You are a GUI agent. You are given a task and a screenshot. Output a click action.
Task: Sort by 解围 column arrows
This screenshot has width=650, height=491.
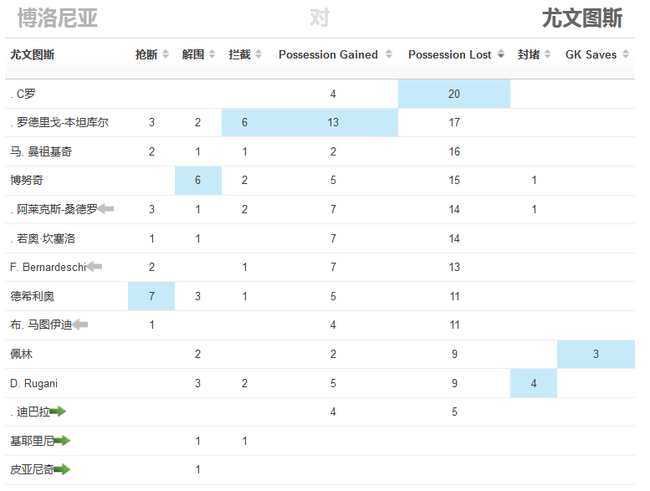click(212, 54)
